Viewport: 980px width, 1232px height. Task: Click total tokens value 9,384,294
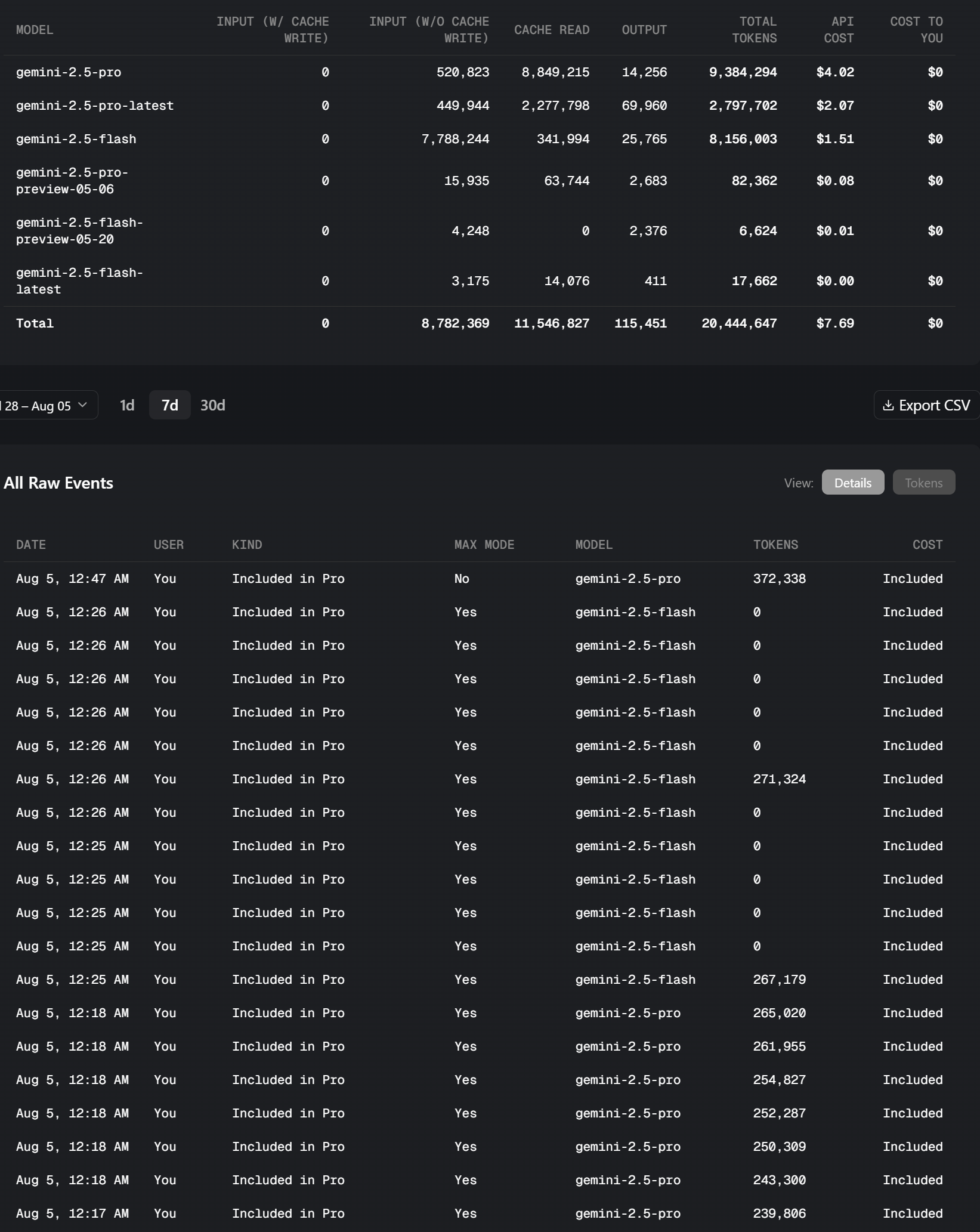click(743, 72)
